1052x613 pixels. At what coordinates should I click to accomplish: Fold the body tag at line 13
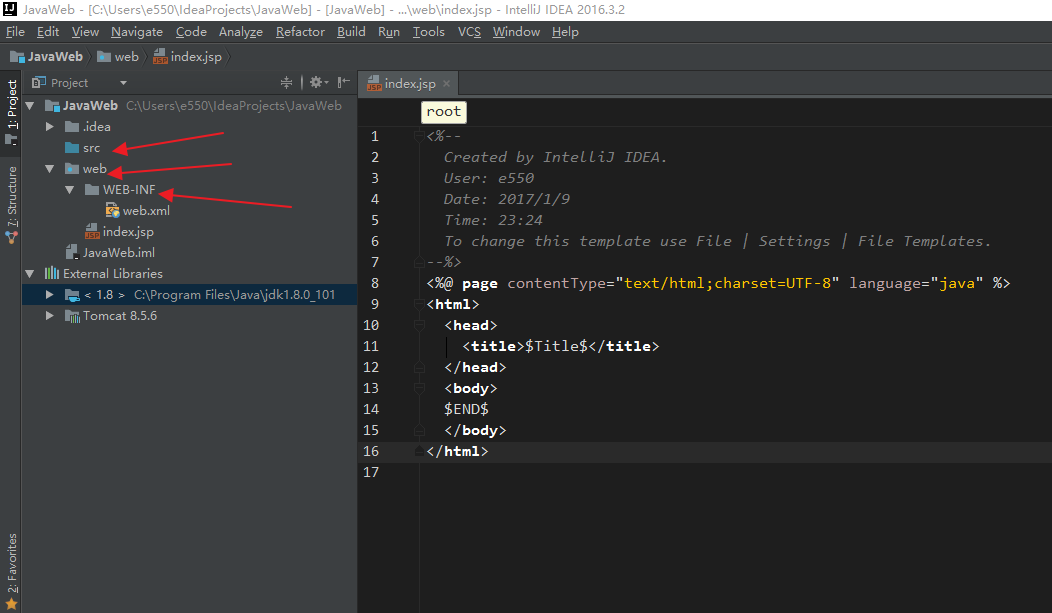click(x=419, y=388)
